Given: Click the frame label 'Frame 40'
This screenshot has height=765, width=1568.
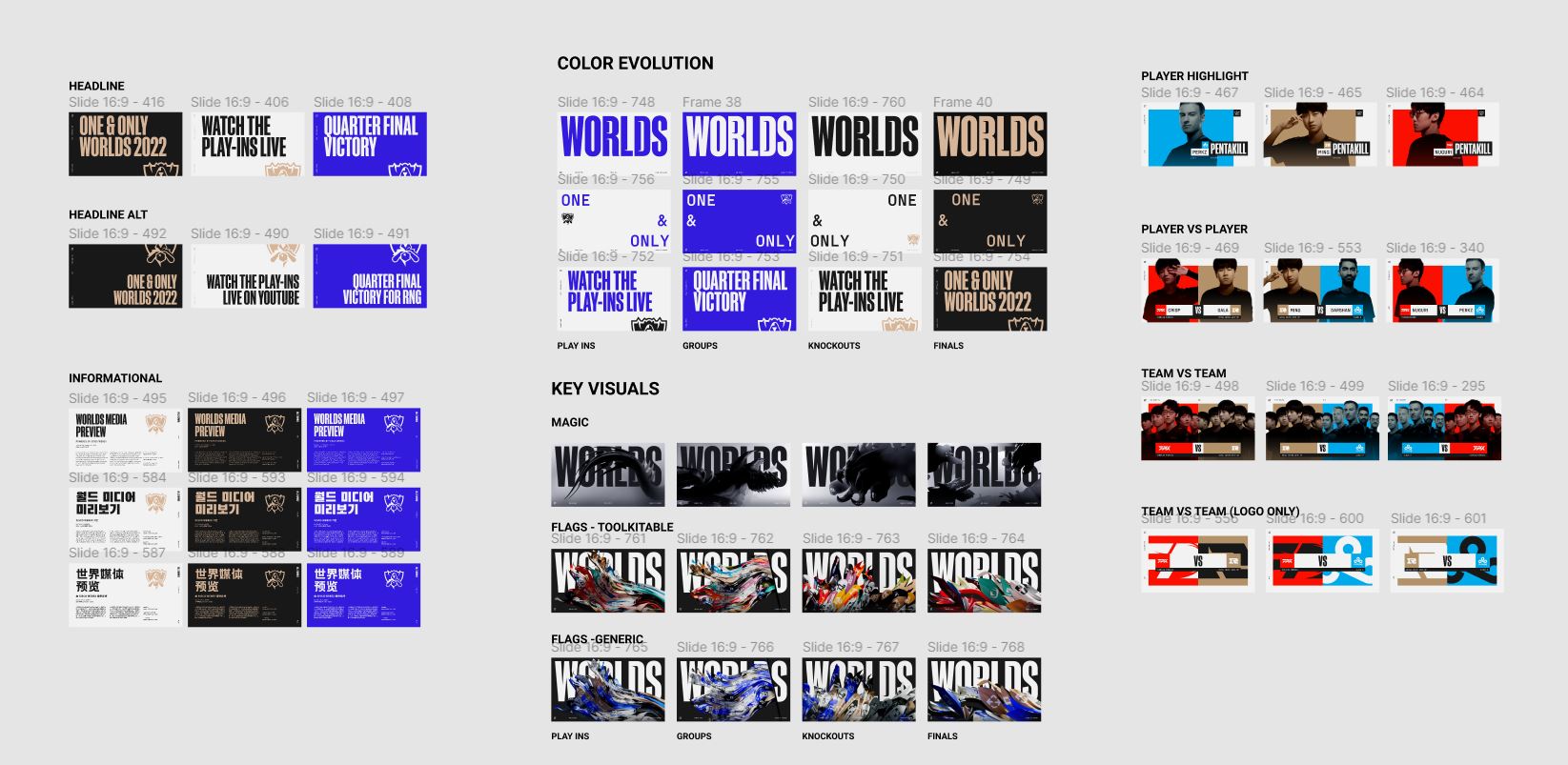Looking at the screenshot, I should [x=963, y=102].
